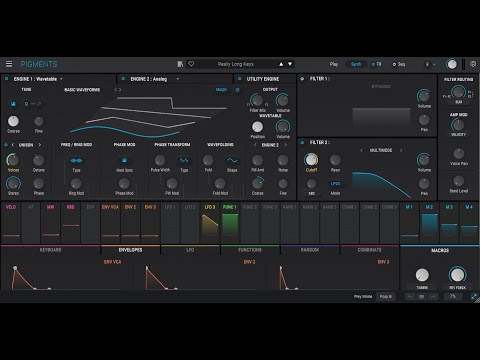The image size is (480, 360).
Task: Click the master volume knob in header
Action: [452, 64]
